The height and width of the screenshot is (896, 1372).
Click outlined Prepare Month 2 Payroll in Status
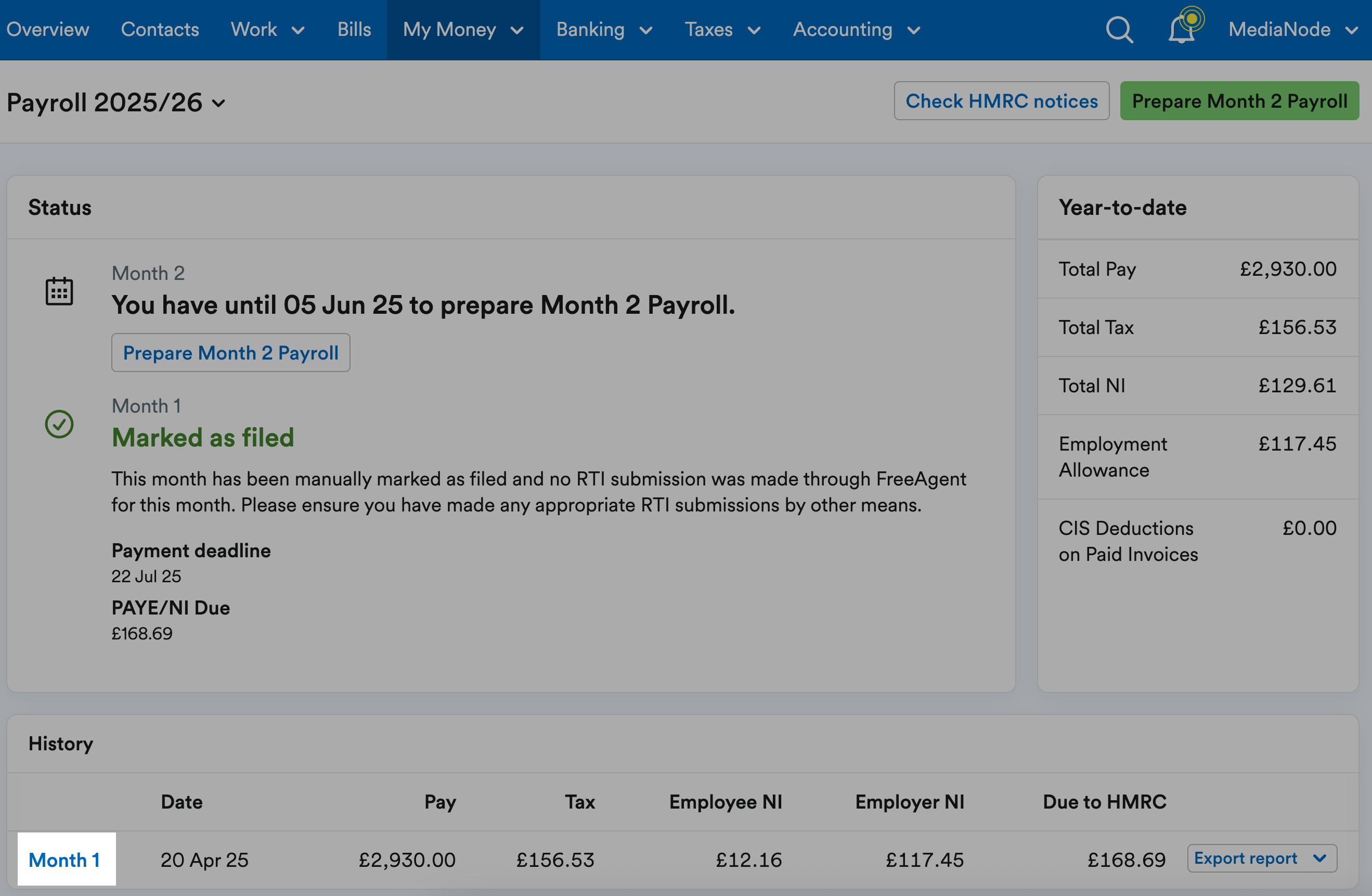(230, 352)
